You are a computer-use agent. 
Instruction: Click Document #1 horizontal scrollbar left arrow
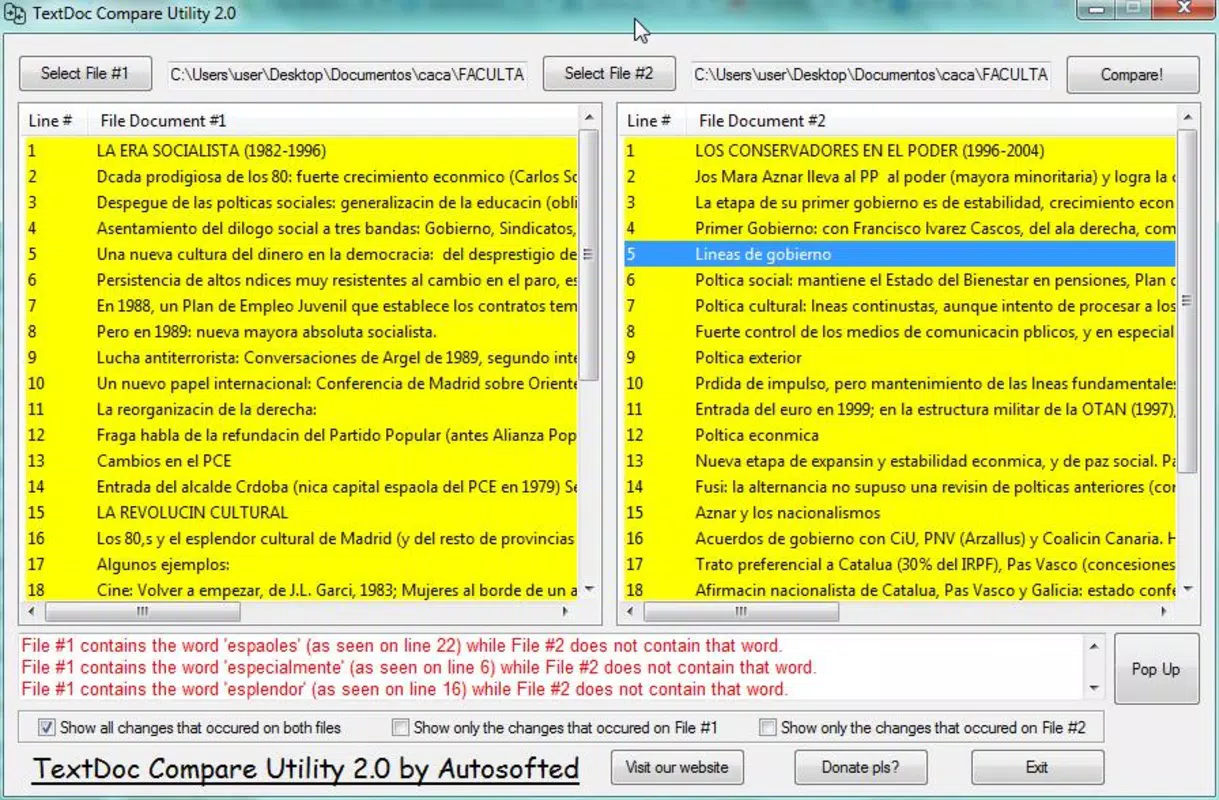pyautogui.click(x=33, y=611)
